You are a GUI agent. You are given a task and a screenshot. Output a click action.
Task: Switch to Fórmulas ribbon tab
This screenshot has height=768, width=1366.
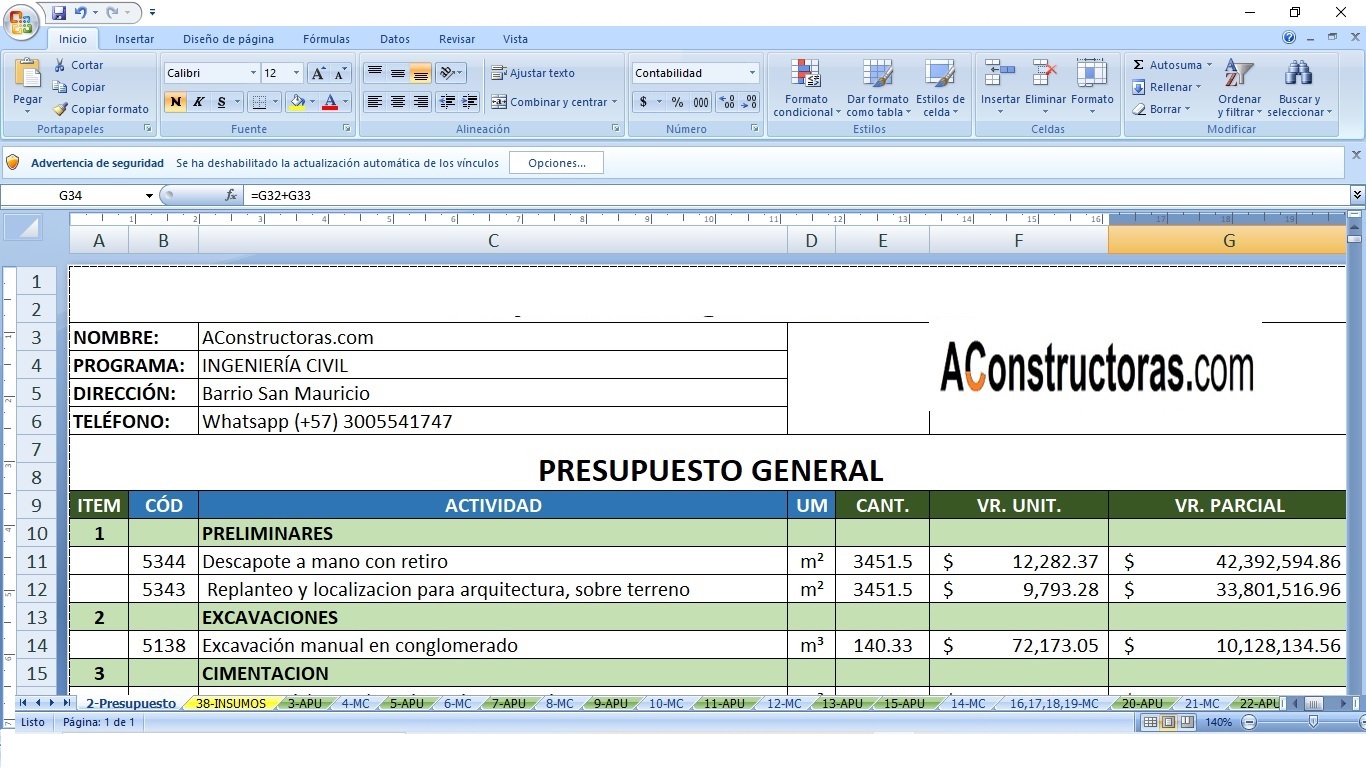click(x=326, y=39)
